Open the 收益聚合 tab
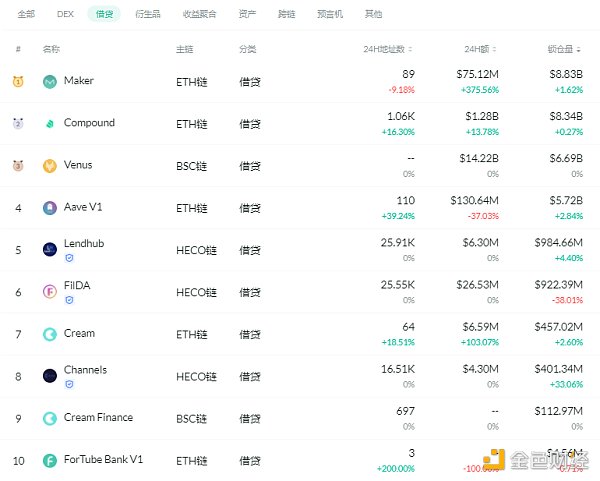 (x=196, y=15)
